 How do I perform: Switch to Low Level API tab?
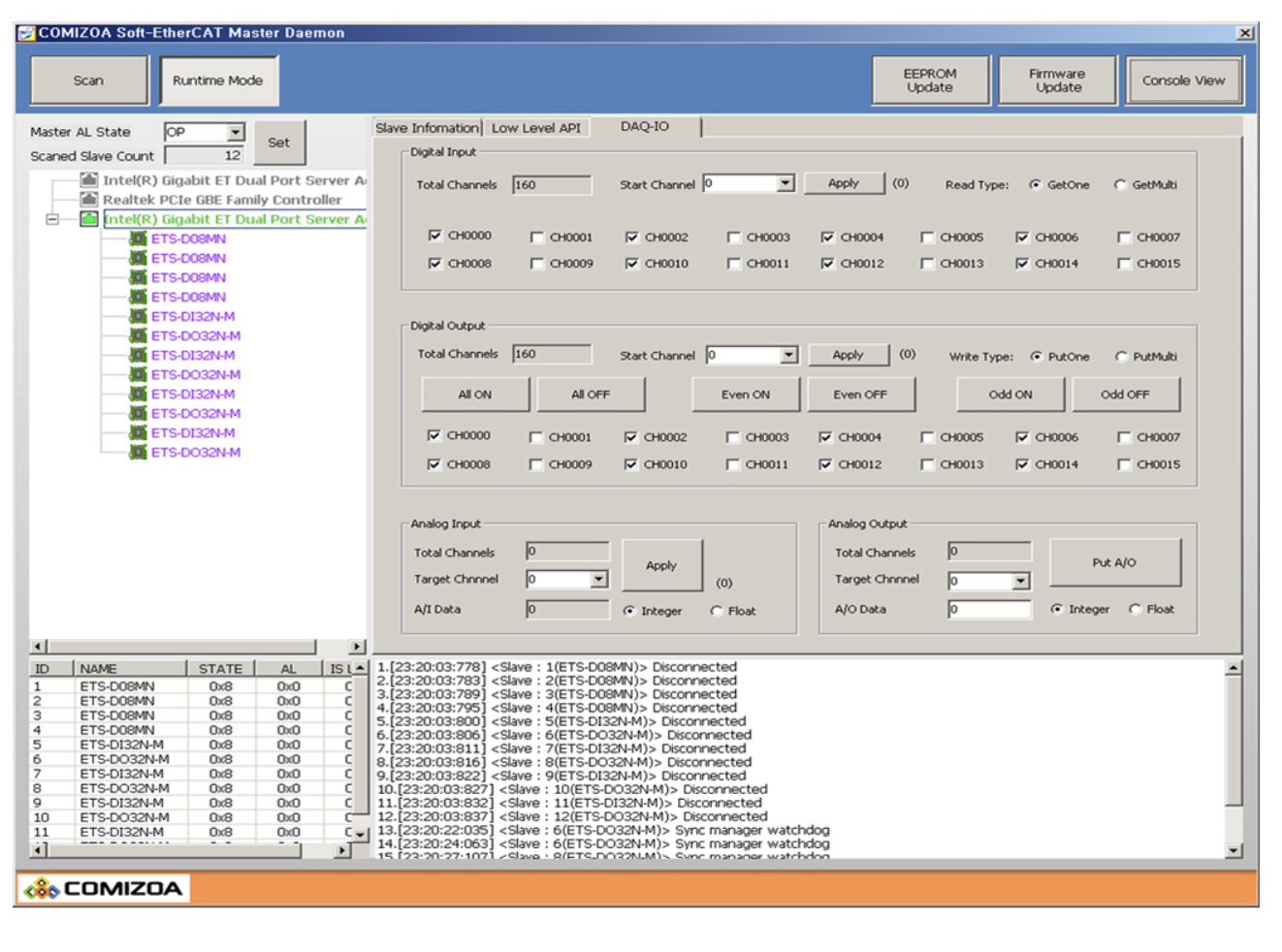coord(536,128)
